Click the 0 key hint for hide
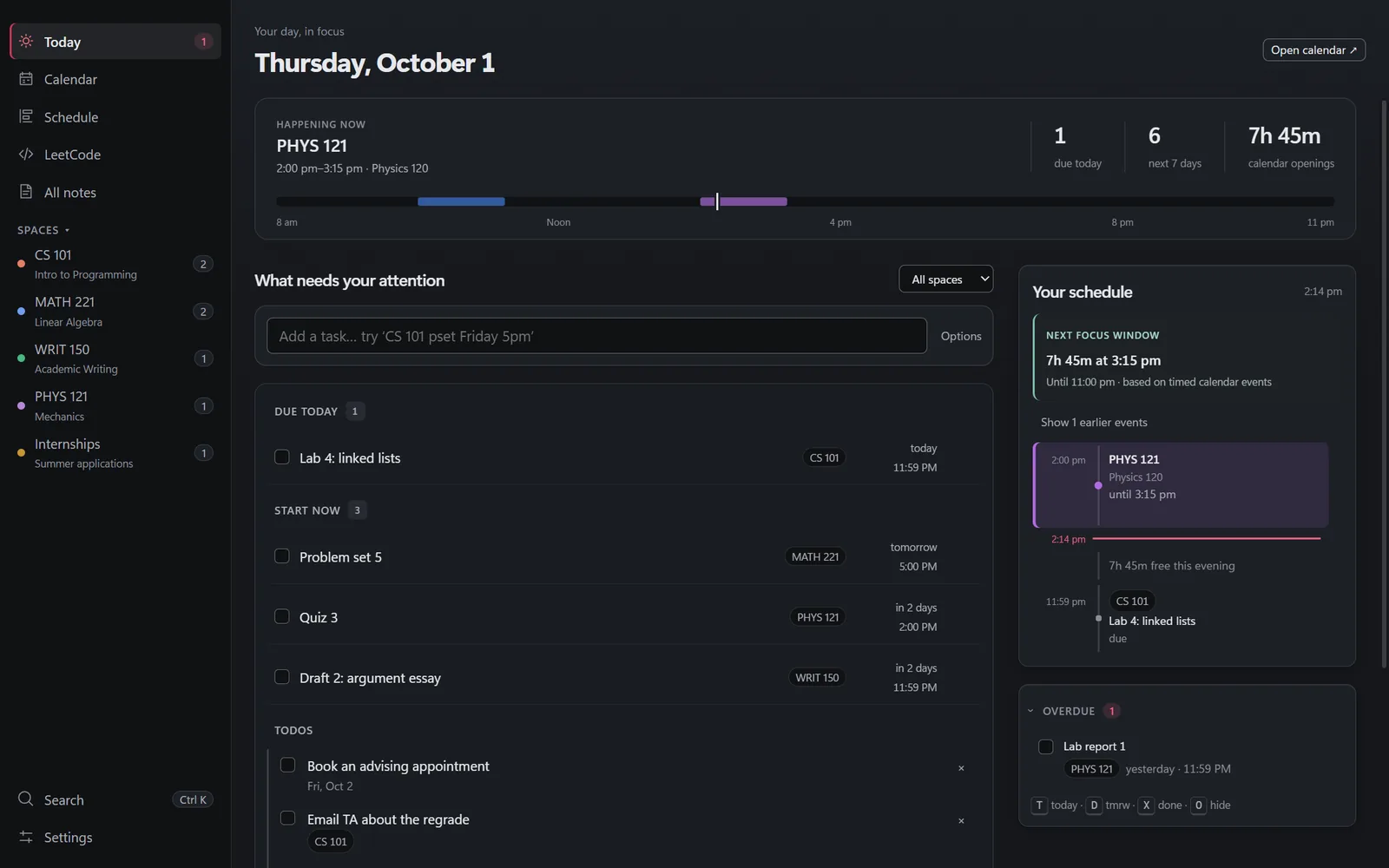 [1199, 806]
